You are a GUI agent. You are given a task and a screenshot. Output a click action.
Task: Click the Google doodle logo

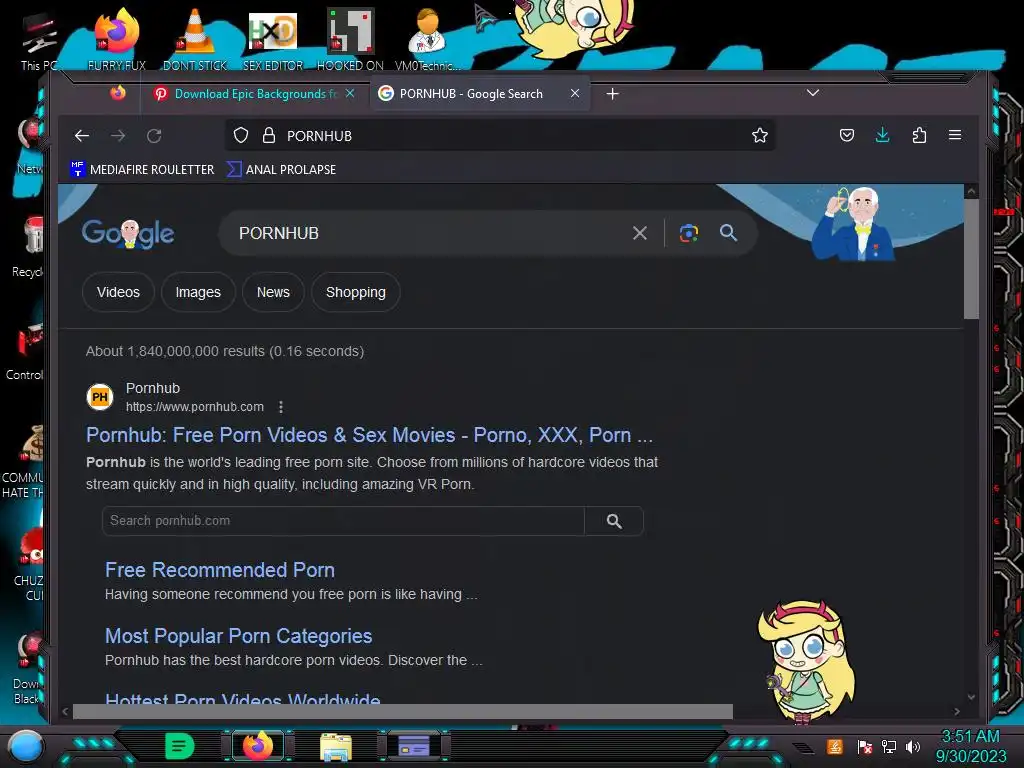(128, 233)
